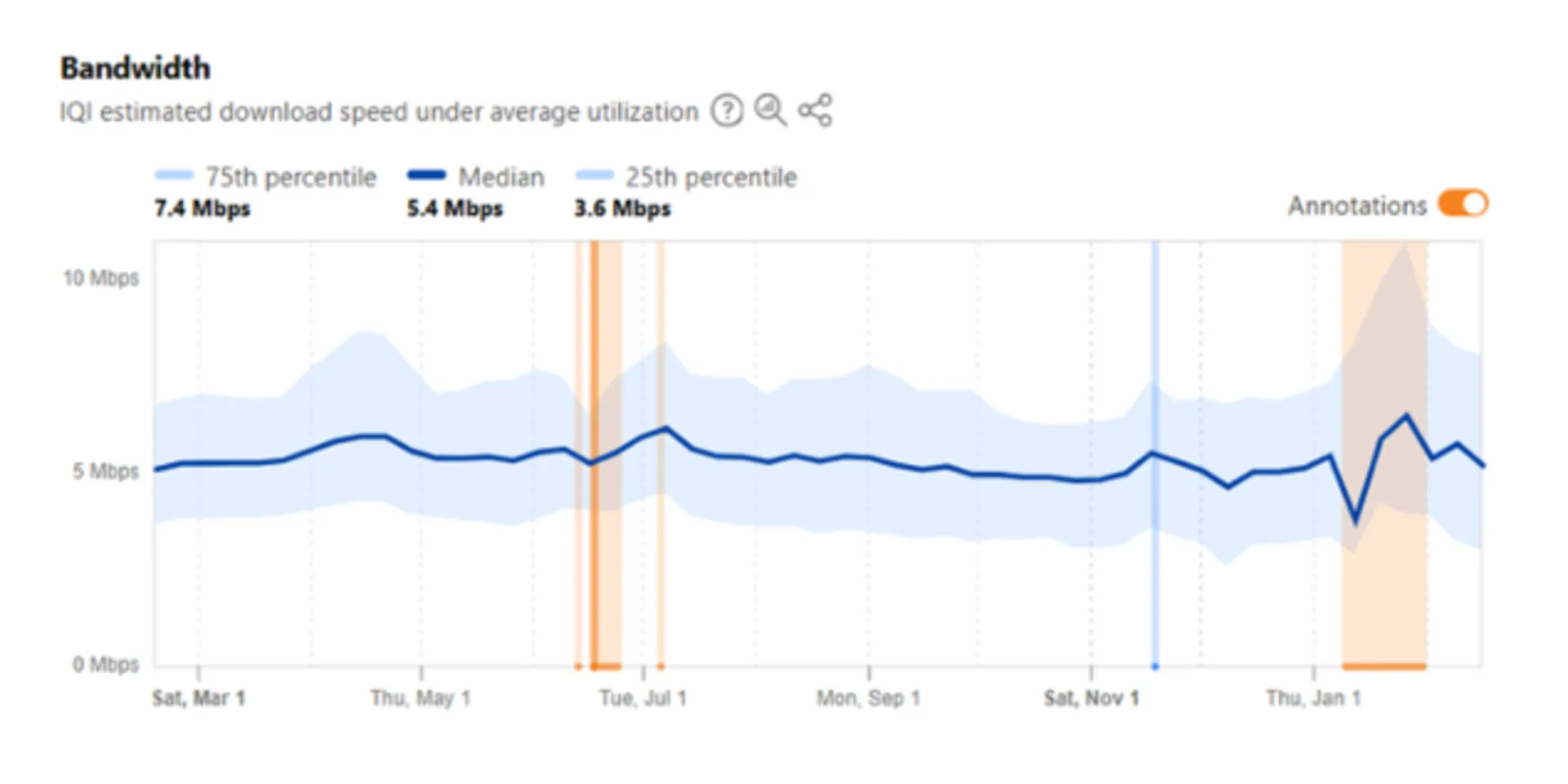Toggle the Median legend series
Screen dimensions: 1568x784
click(501, 177)
